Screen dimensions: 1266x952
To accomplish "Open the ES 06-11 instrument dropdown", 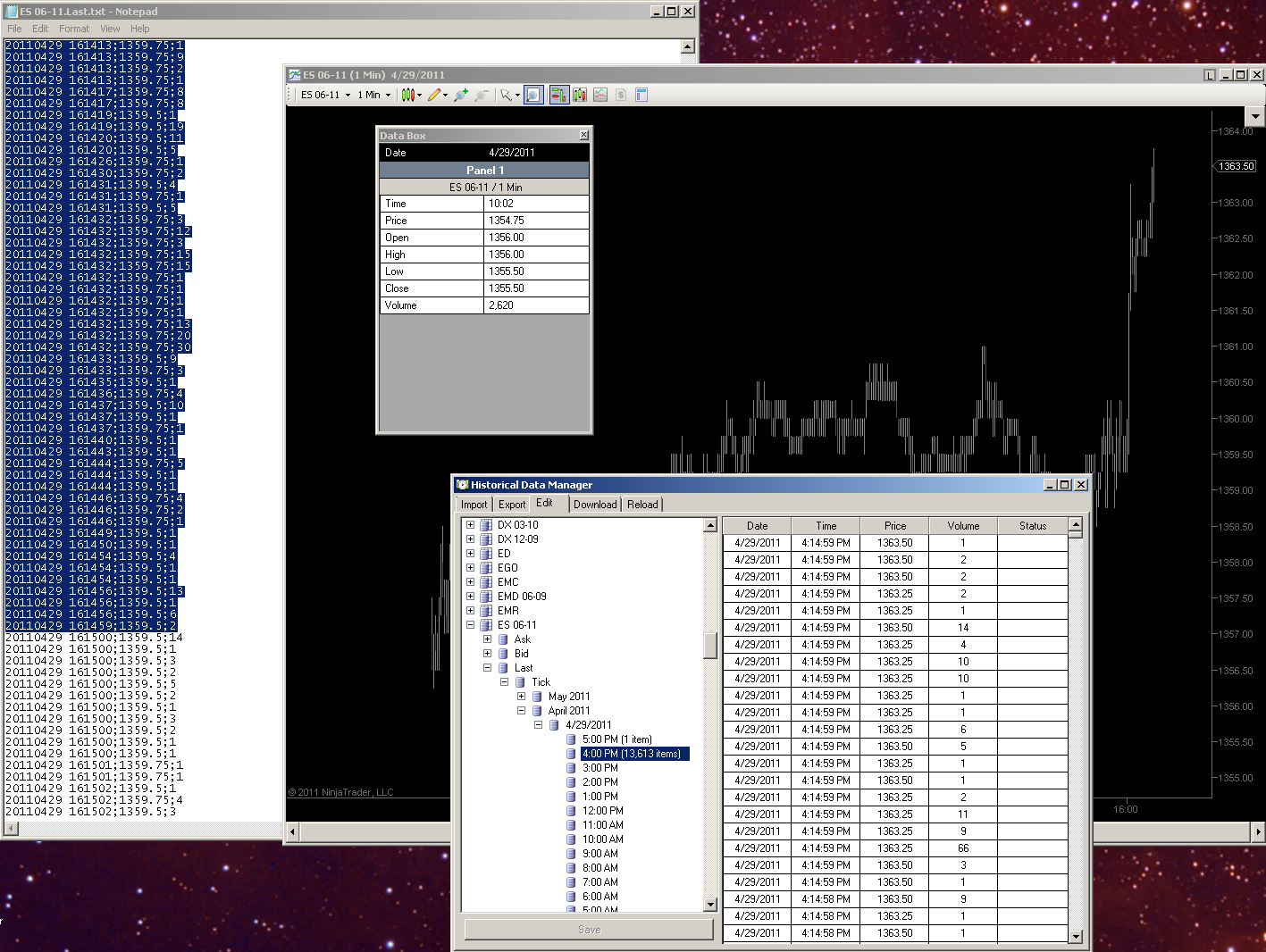I will [x=325, y=95].
